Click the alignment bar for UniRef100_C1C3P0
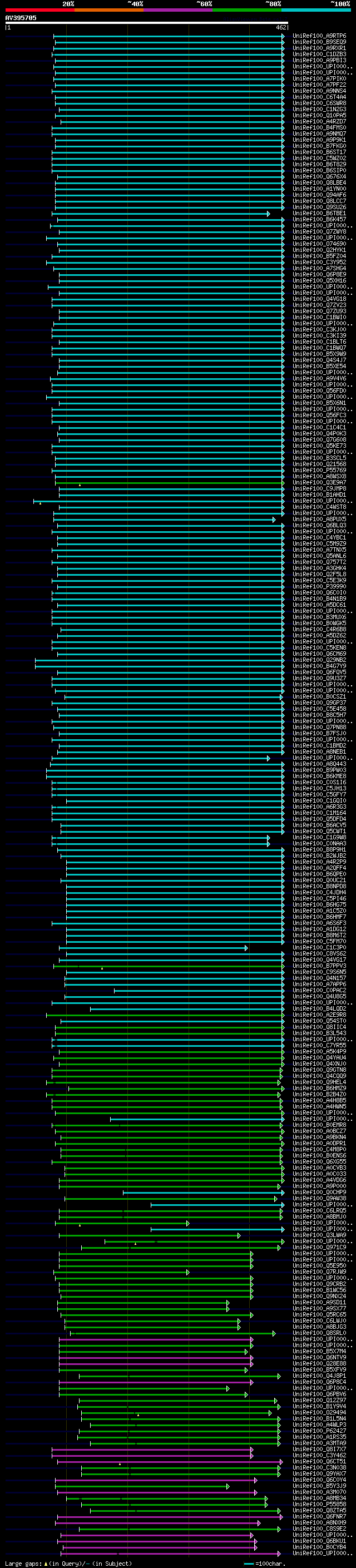This screenshot has width=356, height=1568. click(x=154, y=948)
